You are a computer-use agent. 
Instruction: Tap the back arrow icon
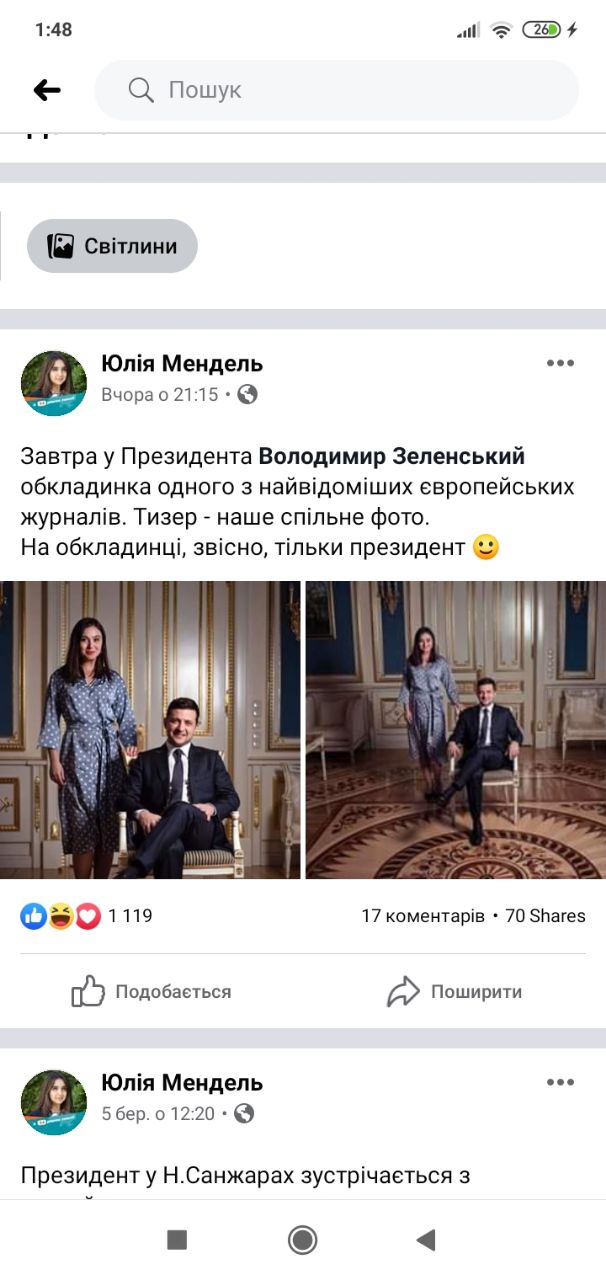pos(47,90)
